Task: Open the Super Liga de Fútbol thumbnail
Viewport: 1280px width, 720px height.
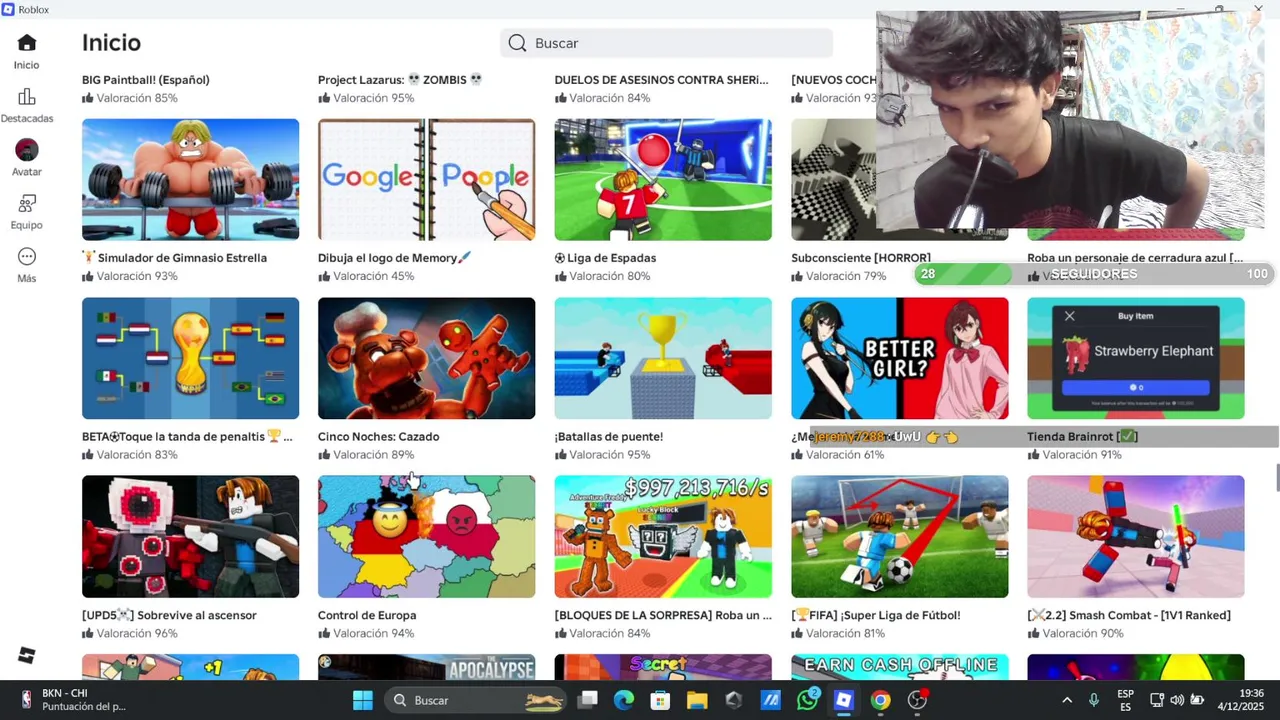Action: click(900, 536)
